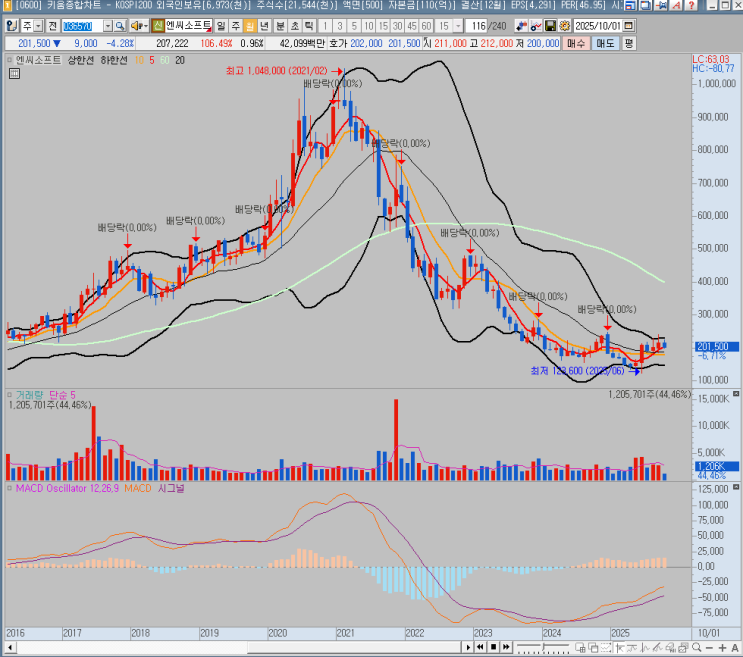The width and height of the screenshot is (743, 657).
Task: Click the red question mark help icon
Action: 691,6
